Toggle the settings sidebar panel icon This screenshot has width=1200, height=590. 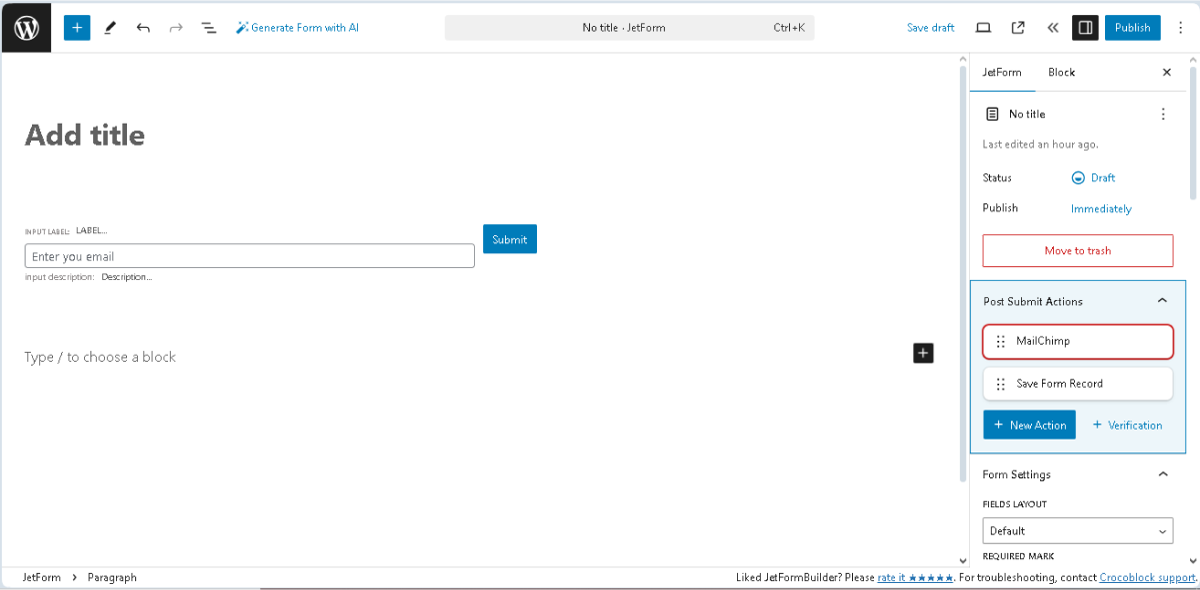(x=1085, y=27)
